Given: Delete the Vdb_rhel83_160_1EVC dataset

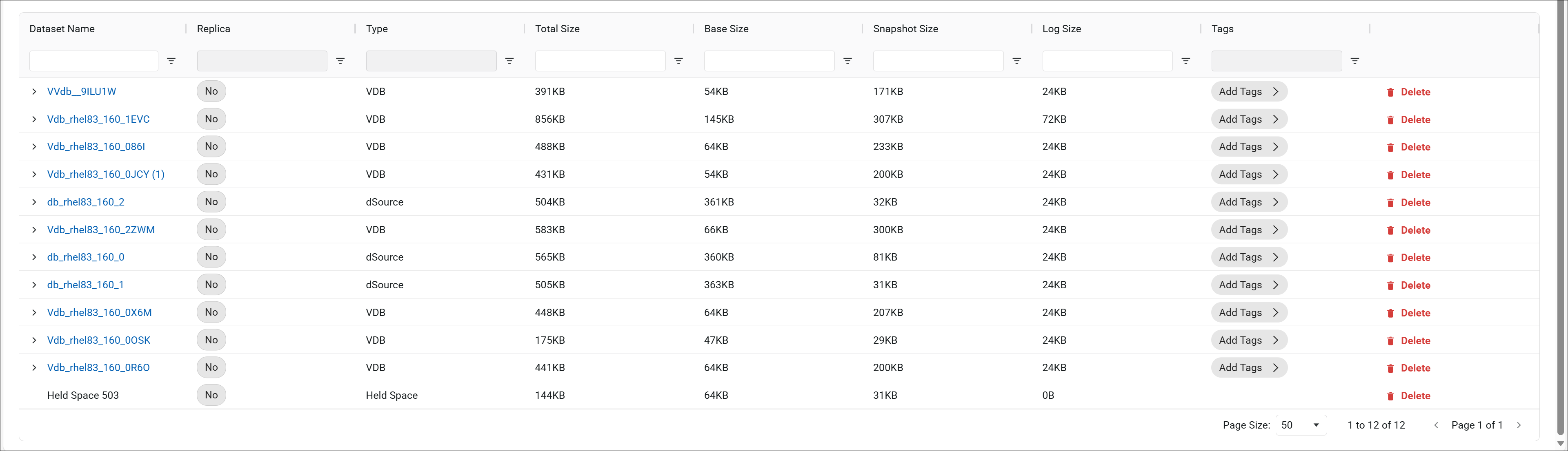Looking at the screenshot, I should [x=1408, y=120].
